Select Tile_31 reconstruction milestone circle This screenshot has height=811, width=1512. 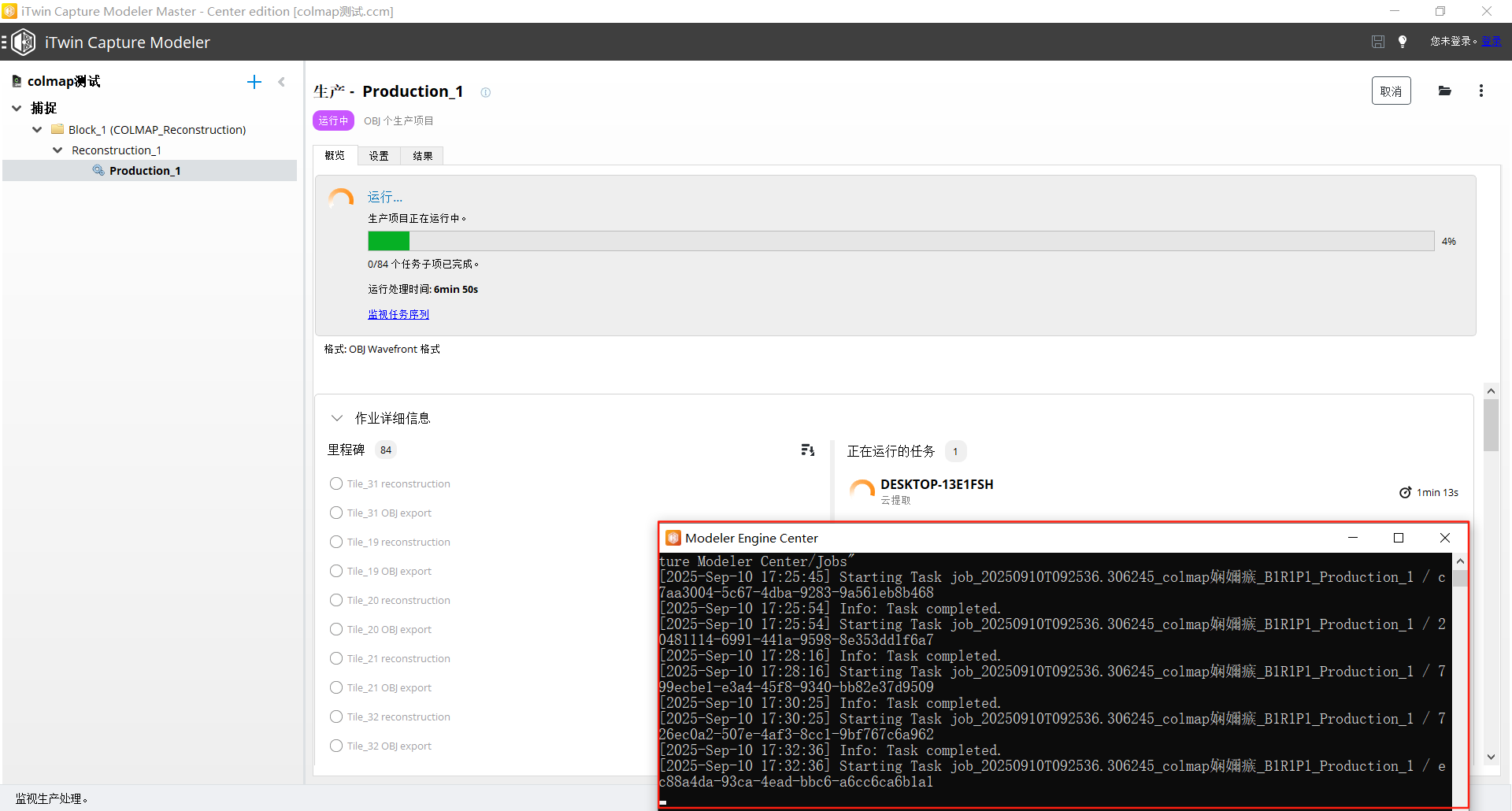(336, 483)
